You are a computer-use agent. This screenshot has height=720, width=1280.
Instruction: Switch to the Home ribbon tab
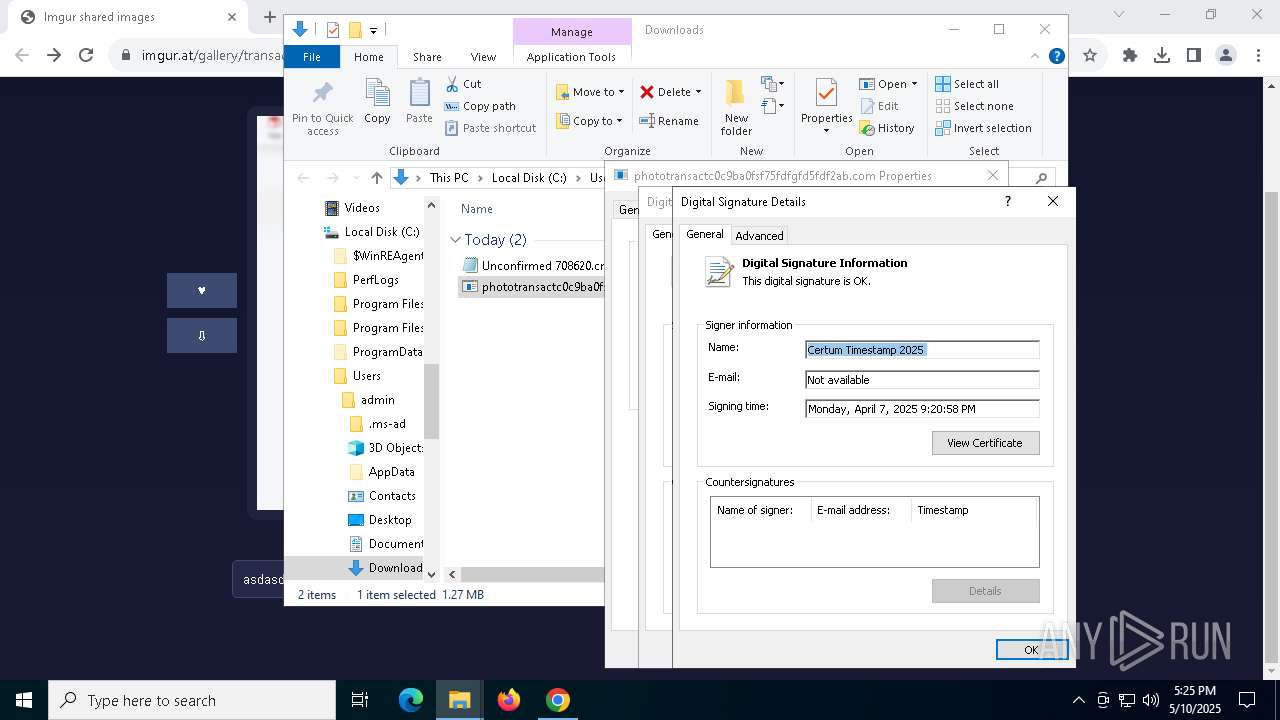(369, 57)
